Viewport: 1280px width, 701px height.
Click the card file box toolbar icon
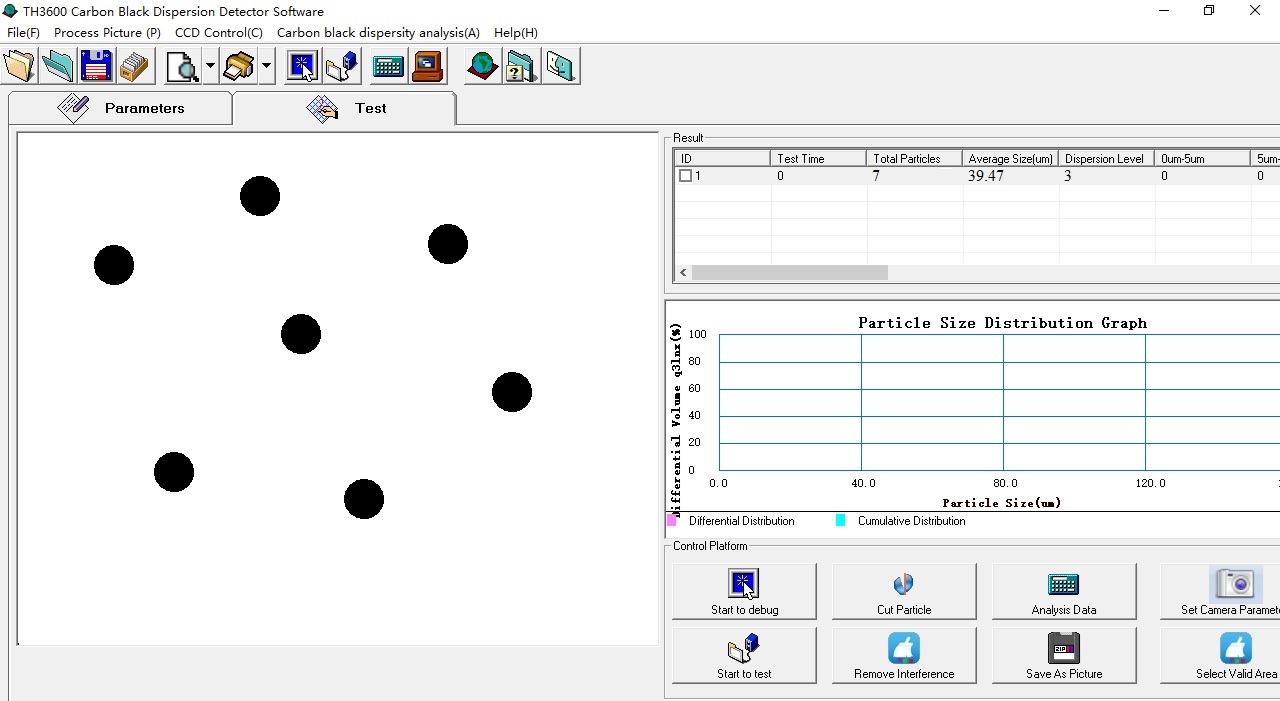[x=134, y=67]
